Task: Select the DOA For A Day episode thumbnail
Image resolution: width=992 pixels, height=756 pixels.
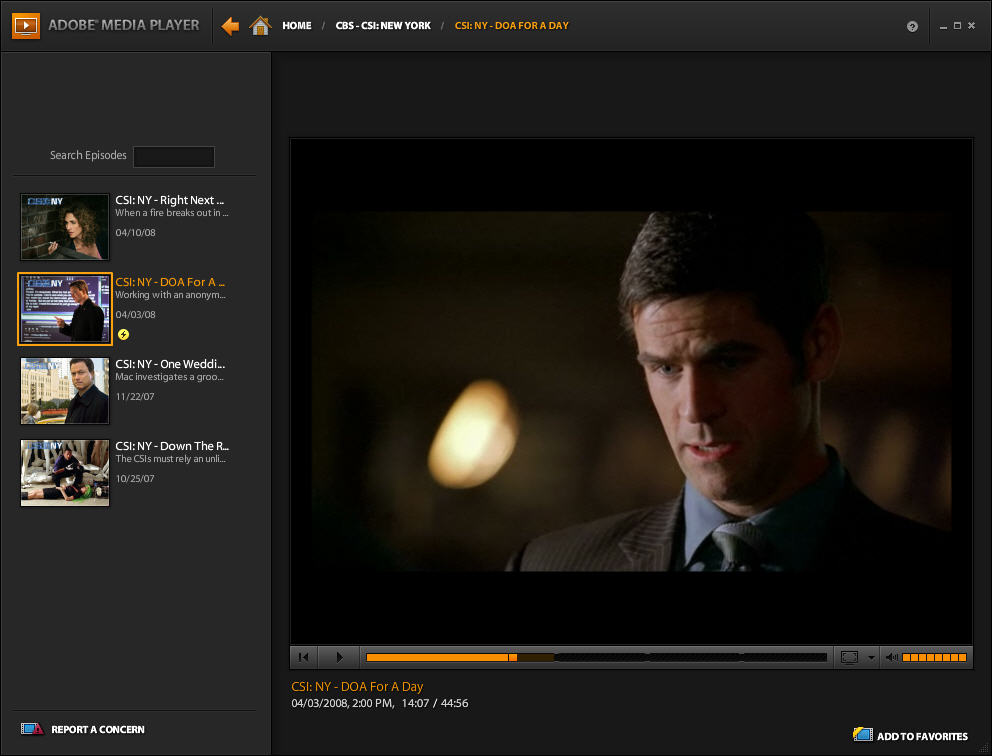Action: pyautogui.click(x=65, y=309)
